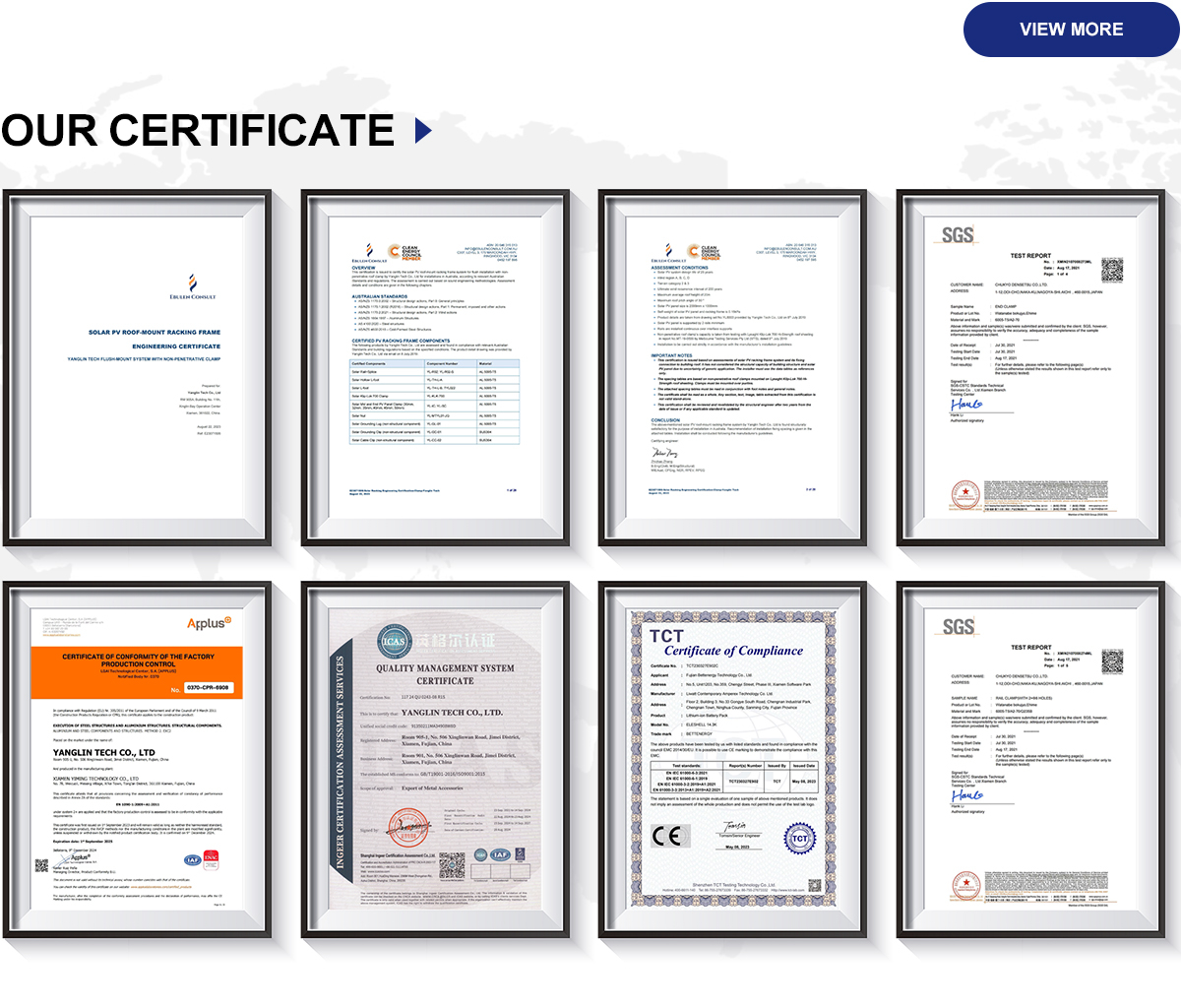
Task: Open the Applus factory production control certificate
Action: point(137,759)
